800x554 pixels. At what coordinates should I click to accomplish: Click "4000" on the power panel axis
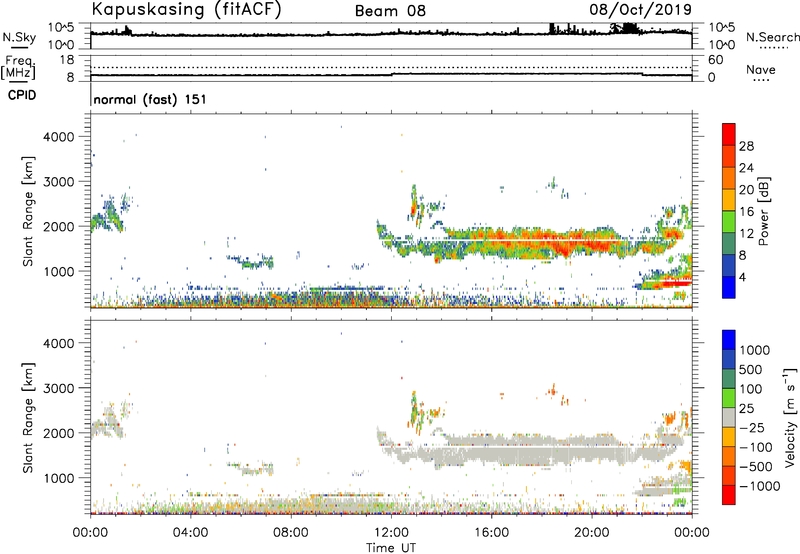59,137
